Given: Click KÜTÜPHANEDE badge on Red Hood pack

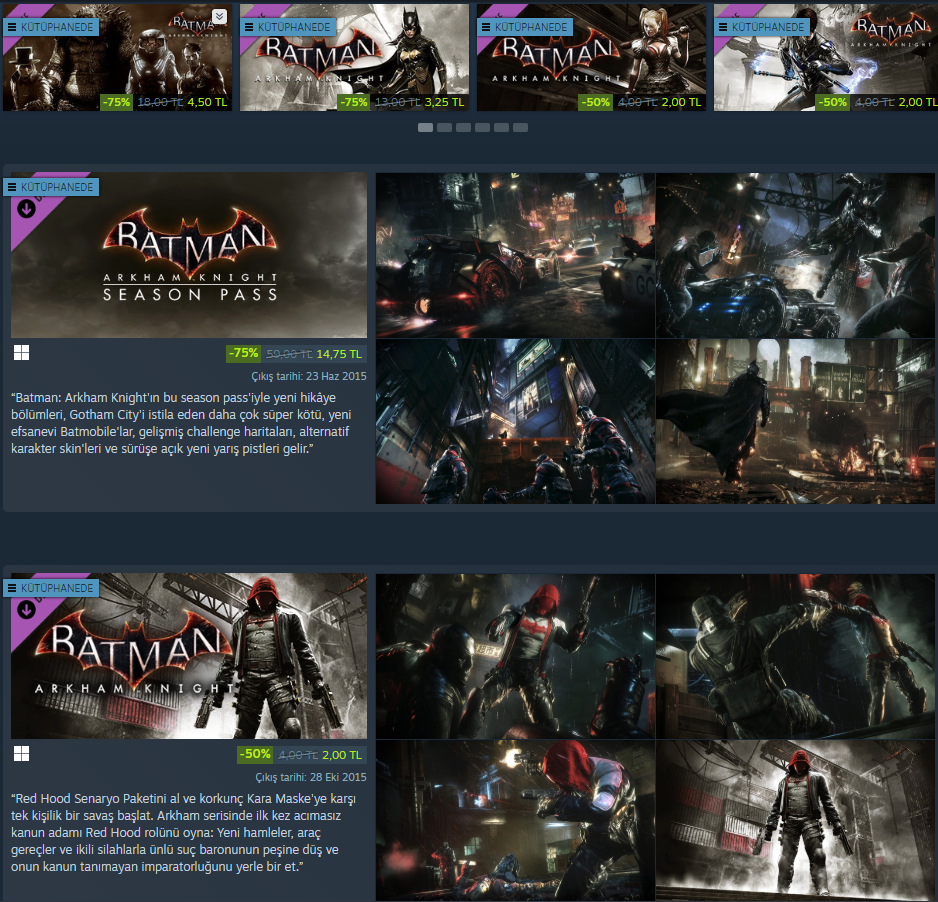Looking at the screenshot, I should coord(51,588).
